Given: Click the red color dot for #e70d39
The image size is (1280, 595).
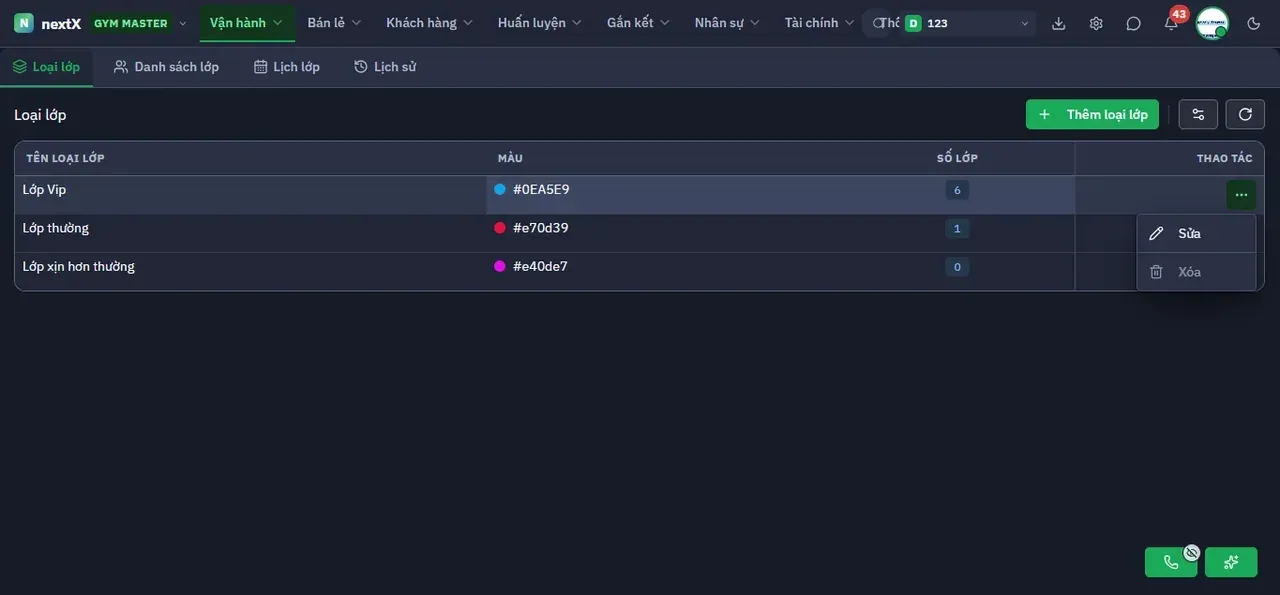Looking at the screenshot, I should click(500, 228).
